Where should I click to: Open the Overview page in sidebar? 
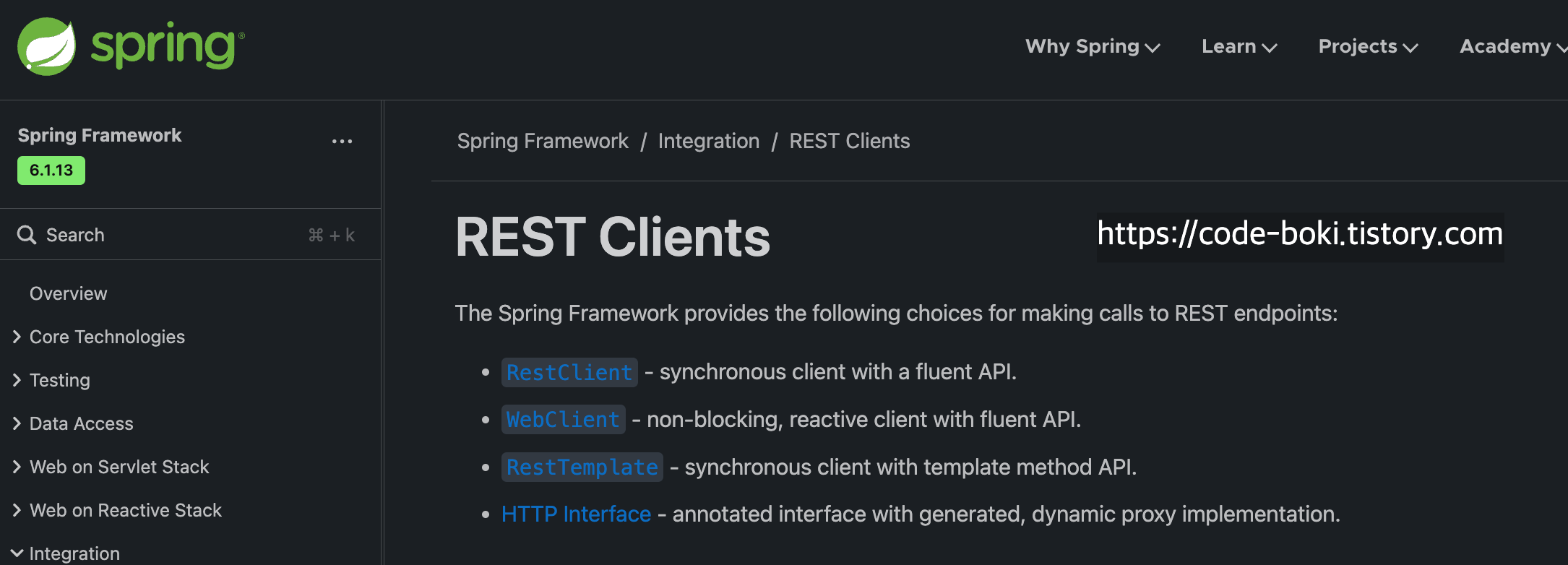point(69,293)
